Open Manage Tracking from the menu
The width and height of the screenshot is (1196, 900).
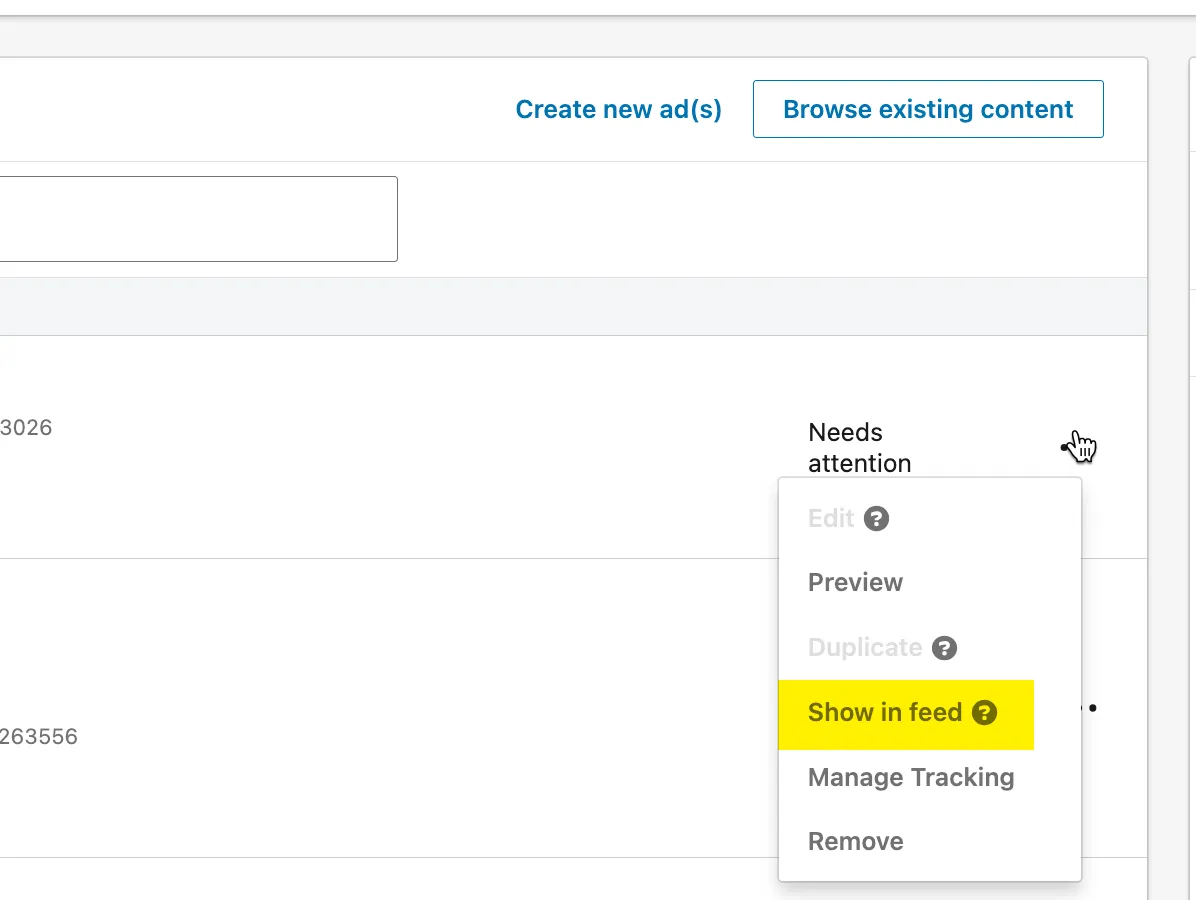[x=910, y=777]
